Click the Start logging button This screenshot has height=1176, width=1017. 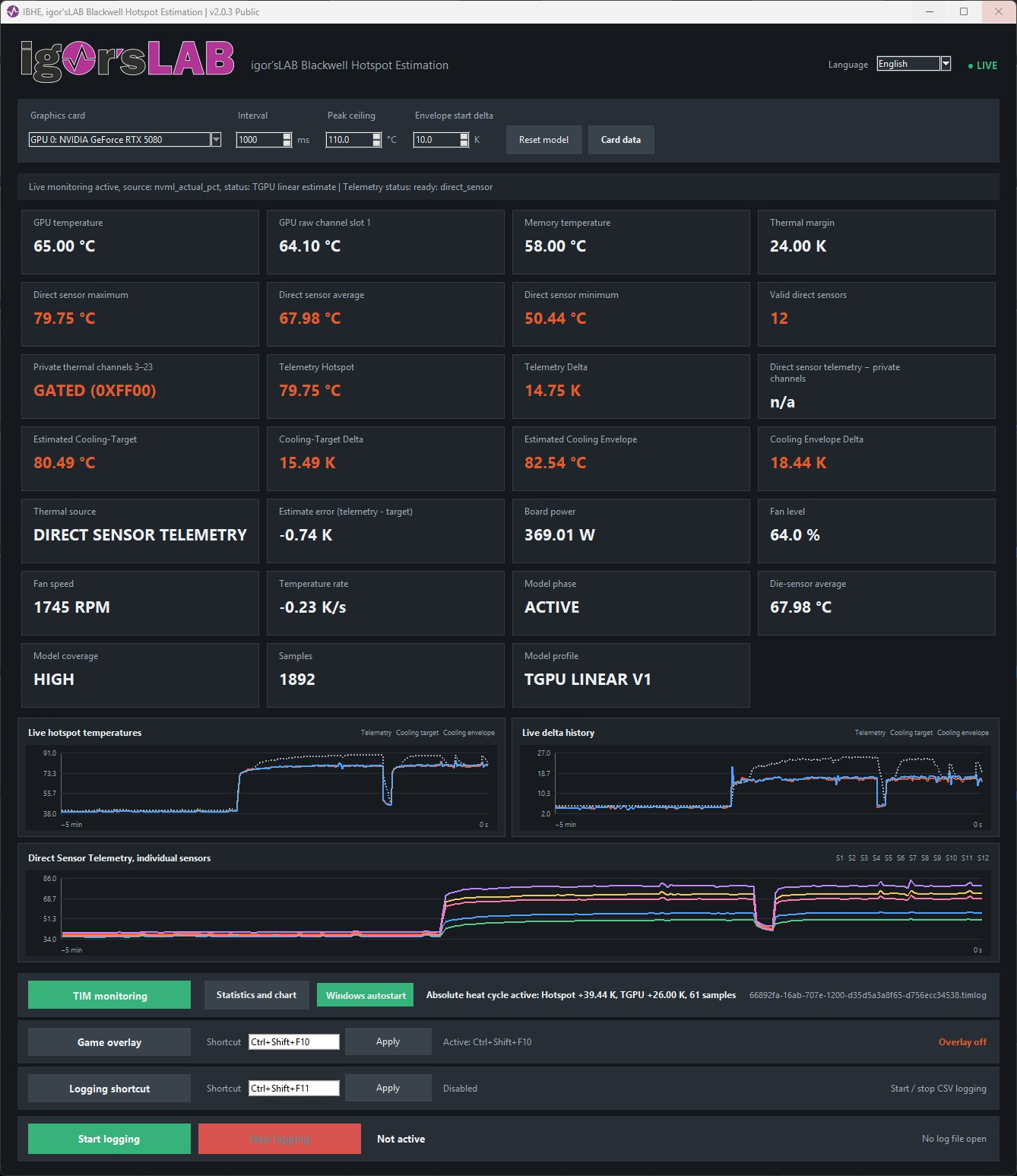click(109, 1139)
